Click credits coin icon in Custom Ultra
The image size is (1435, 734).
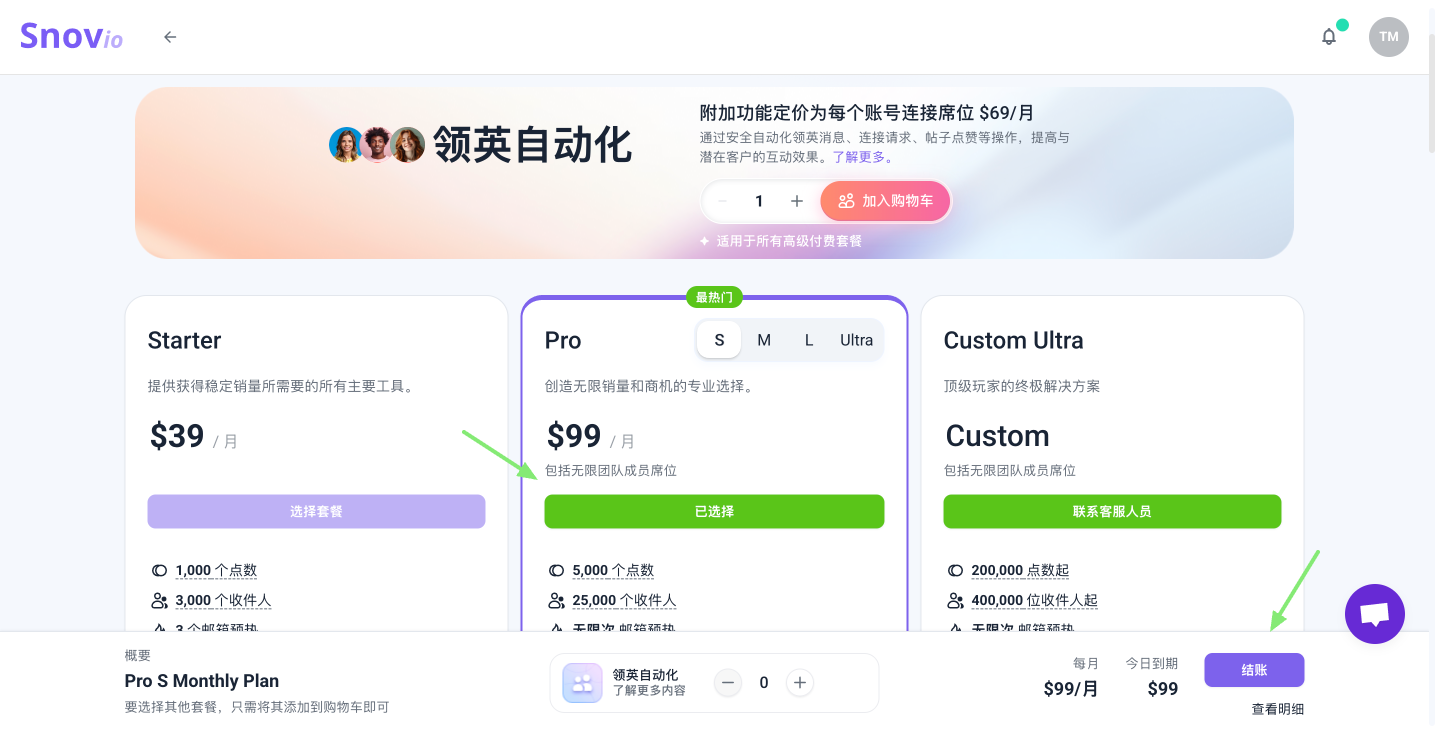(x=955, y=570)
